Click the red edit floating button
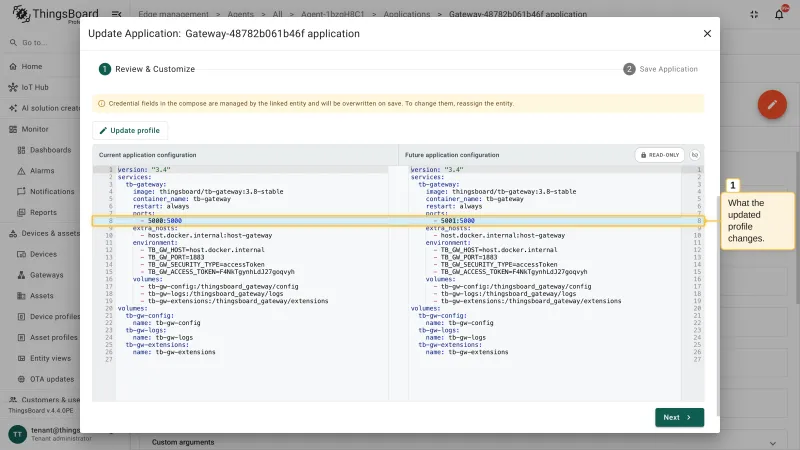The height and width of the screenshot is (450, 800). tap(771, 105)
